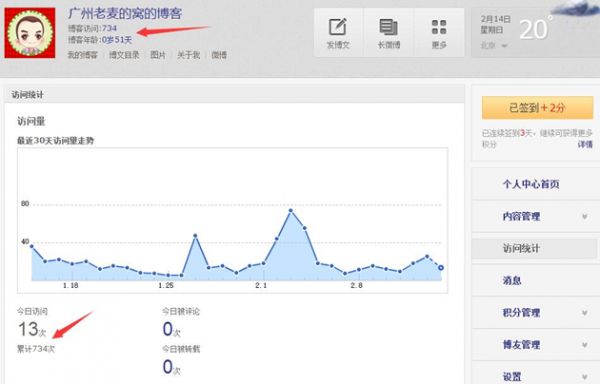Go to 我的博客 tab
Screen dimensions: 600x384
coord(83,55)
